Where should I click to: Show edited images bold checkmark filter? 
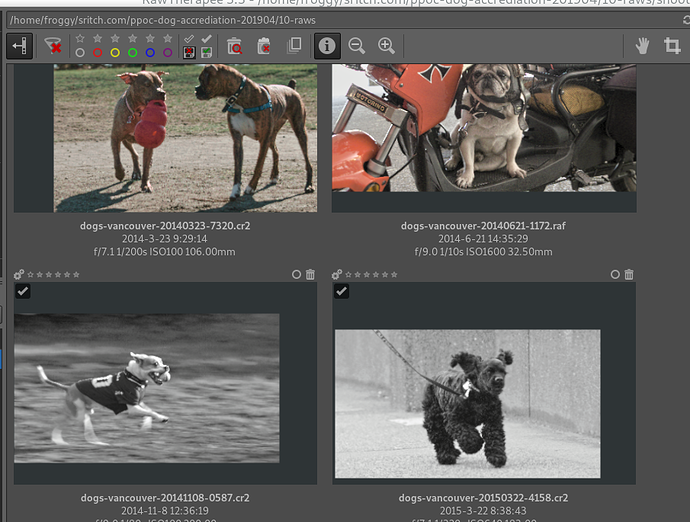point(206,39)
